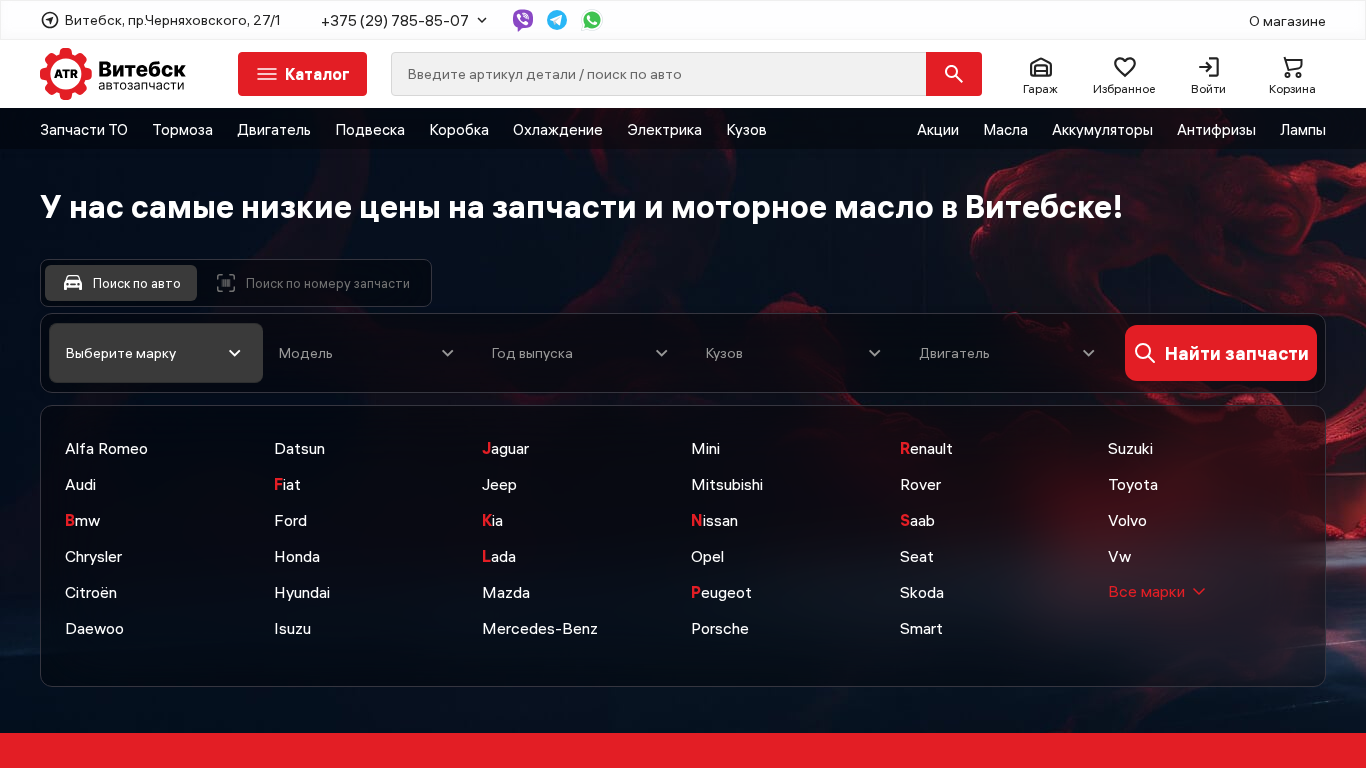Go to Лампы page
The height and width of the screenshot is (768, 1366).
pos(1303,129)
